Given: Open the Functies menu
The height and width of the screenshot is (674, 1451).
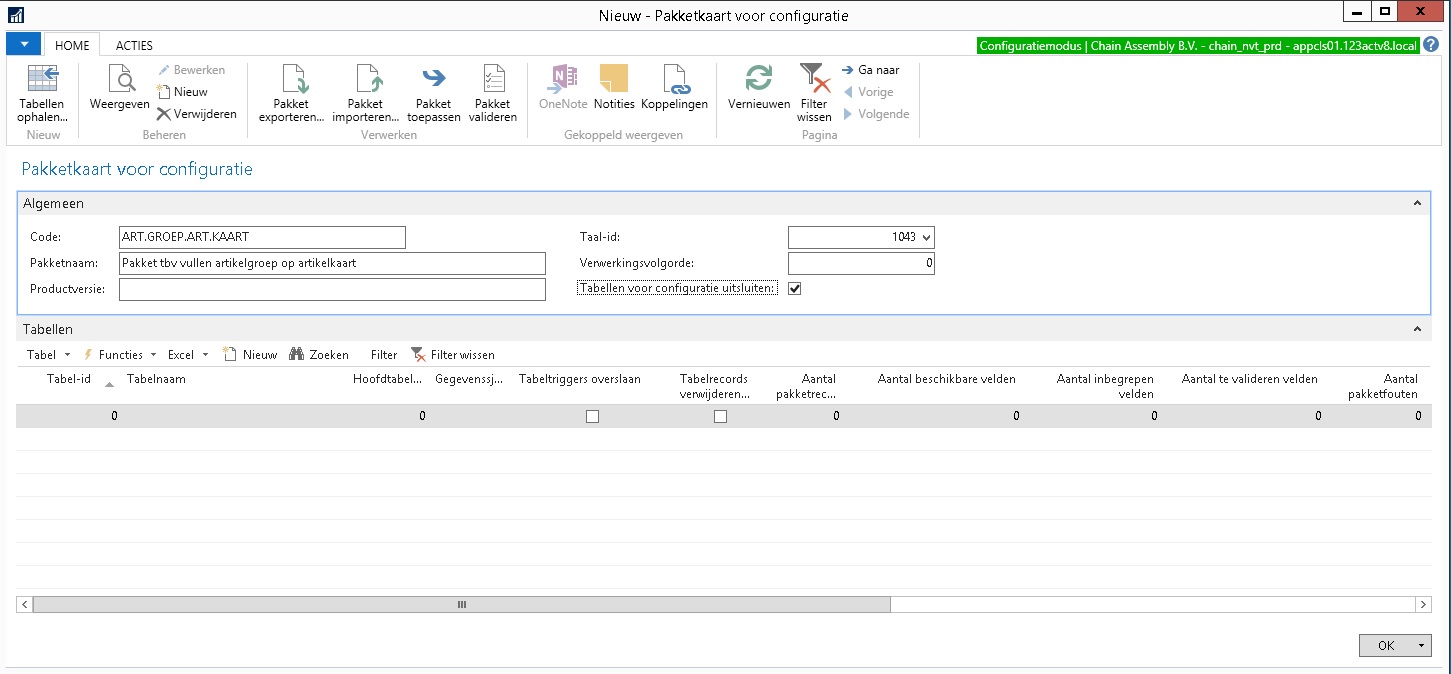Looking at the screenshot, I should pos(119,355).
